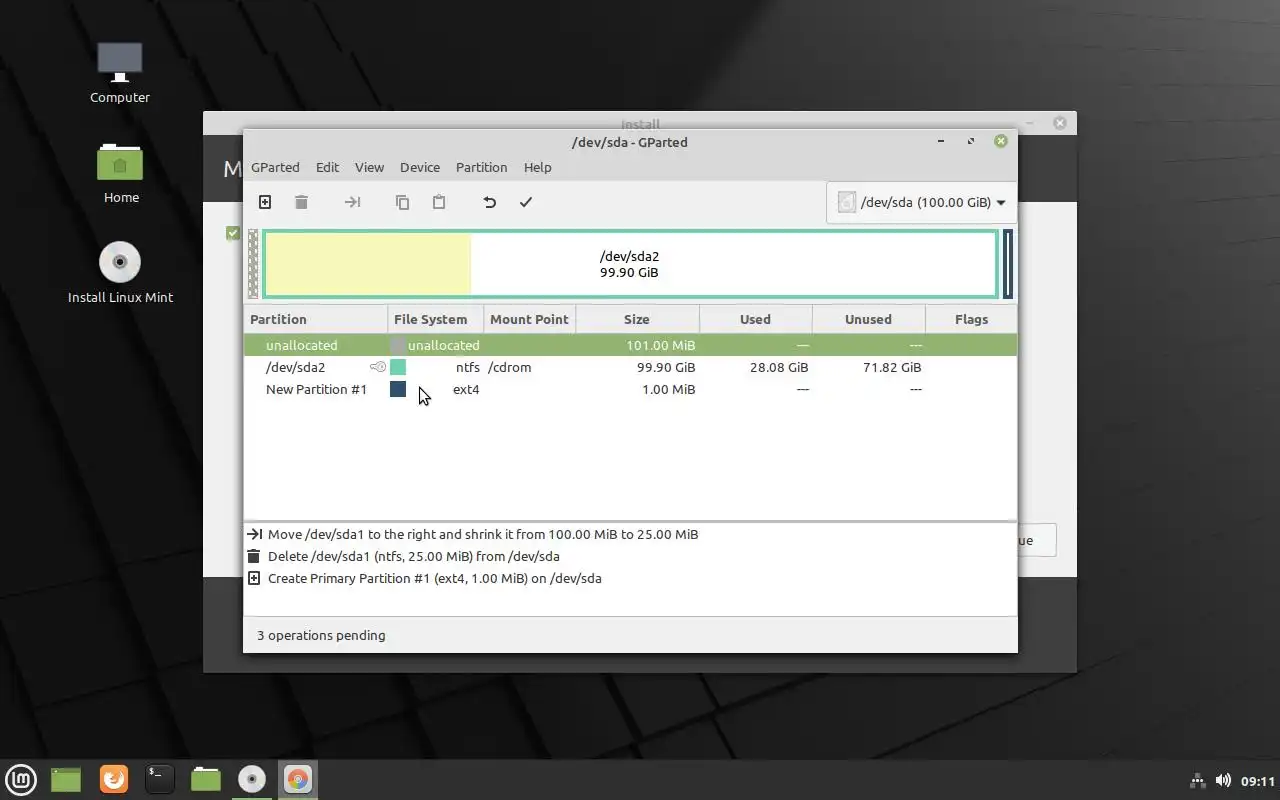Click the New partition toolbar icon

pos(265,202)
